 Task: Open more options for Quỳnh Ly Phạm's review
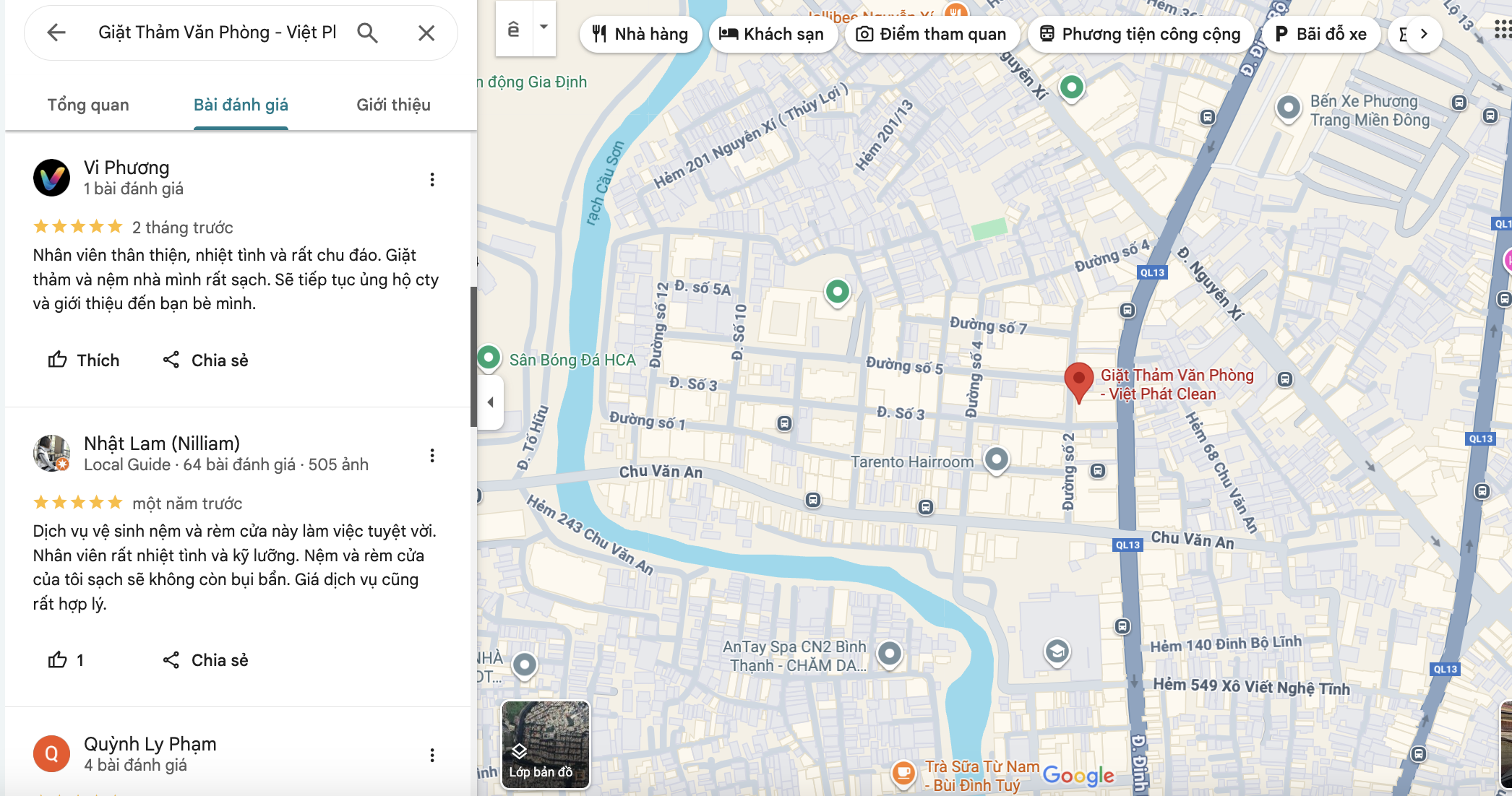(x=432, y=755)
